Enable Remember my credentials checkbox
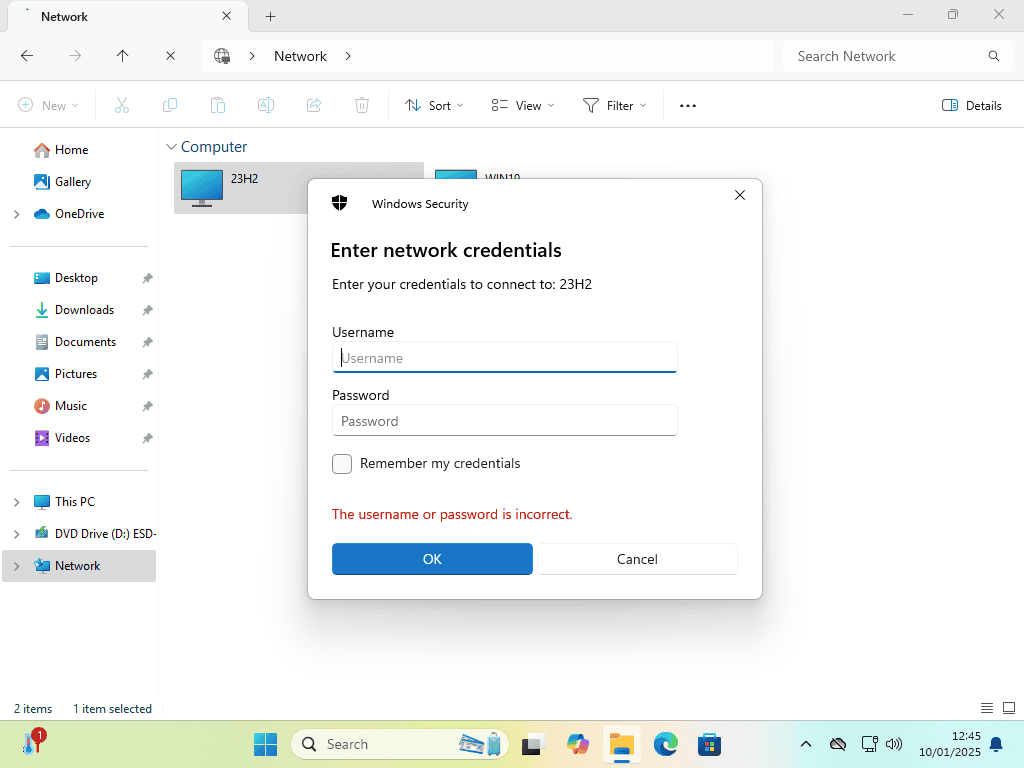The height and width of the screenshot is (768, 1024). pos(342,464)
